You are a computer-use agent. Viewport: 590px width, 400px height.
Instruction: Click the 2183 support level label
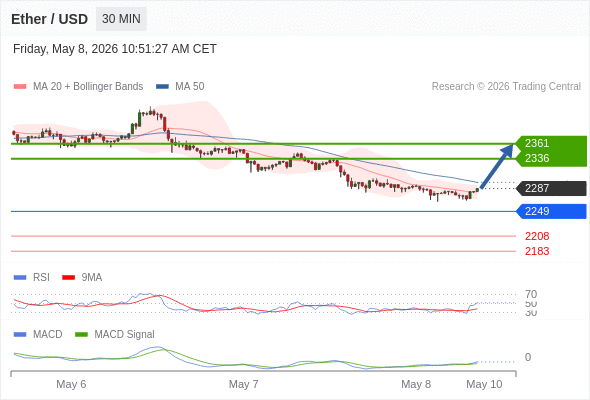[537, 251]
